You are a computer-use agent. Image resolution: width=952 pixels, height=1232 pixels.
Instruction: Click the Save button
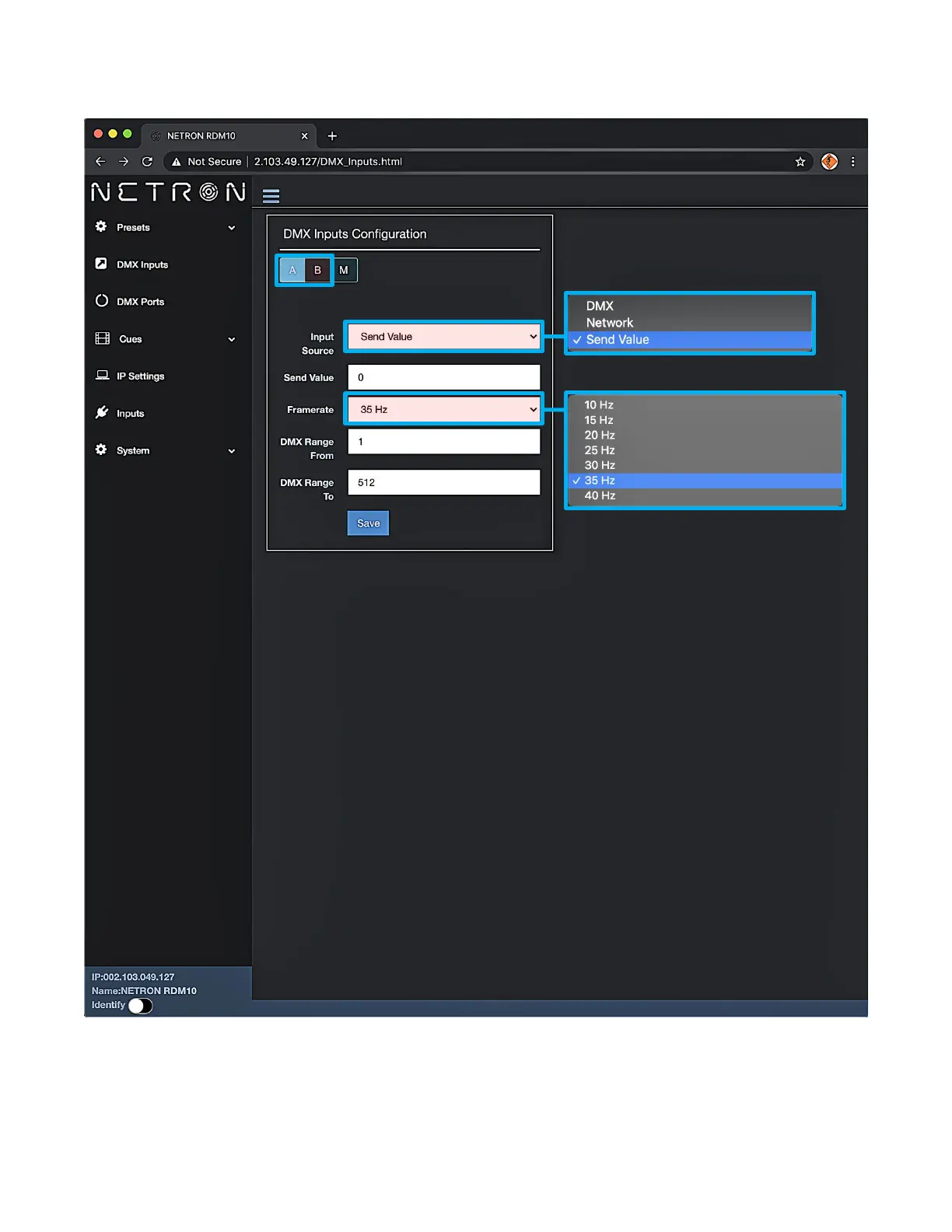coord(368,523)
